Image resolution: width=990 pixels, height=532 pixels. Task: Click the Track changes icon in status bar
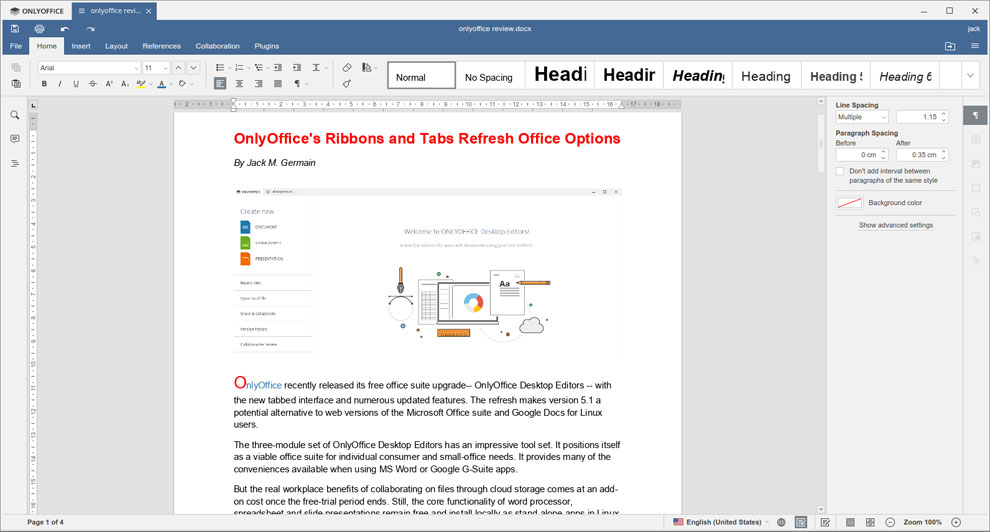tap(825, 523)
